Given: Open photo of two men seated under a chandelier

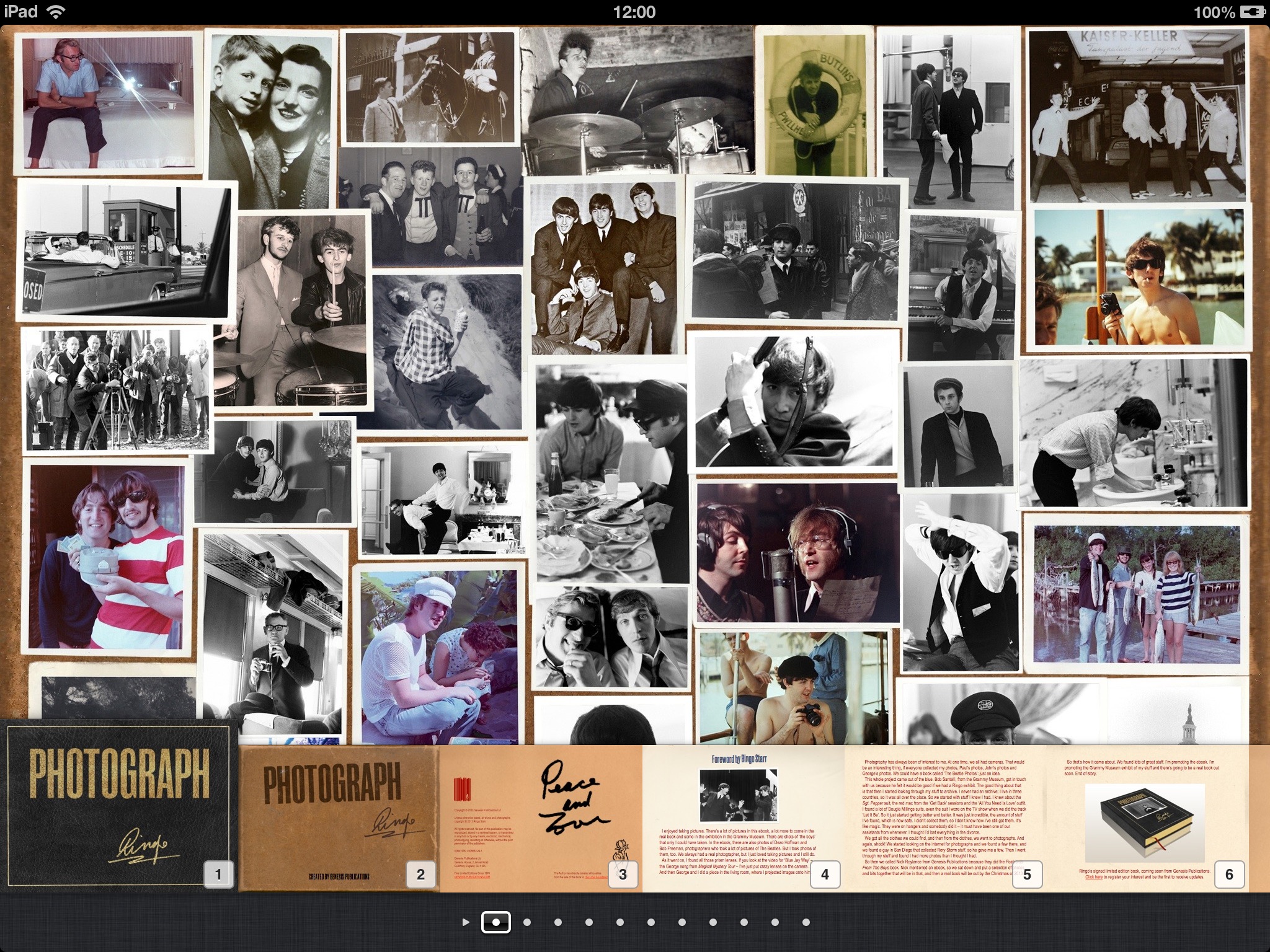Looking at the screenshot, I should point(274,472).
